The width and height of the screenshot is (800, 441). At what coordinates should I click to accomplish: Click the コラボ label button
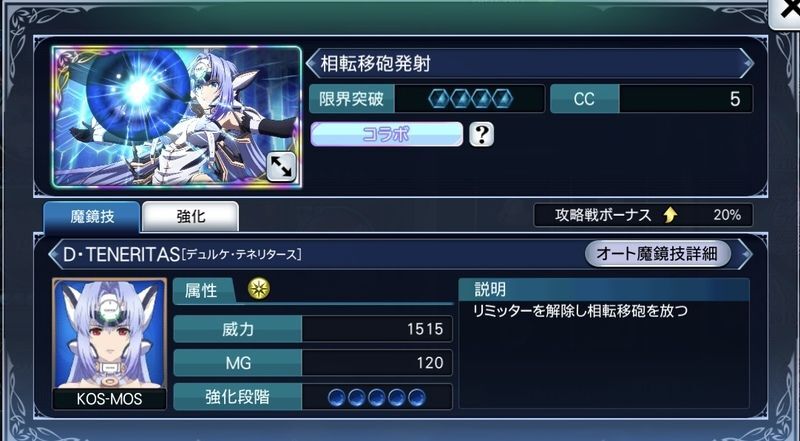pyautogui.click(x=386, y=134)
